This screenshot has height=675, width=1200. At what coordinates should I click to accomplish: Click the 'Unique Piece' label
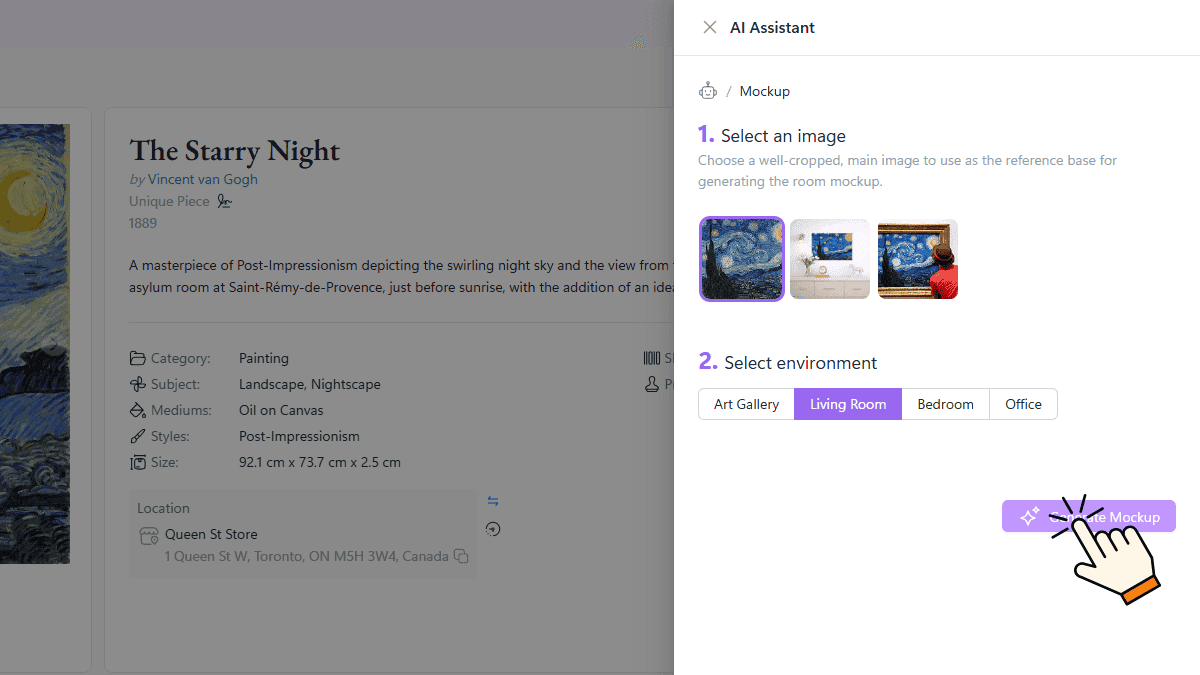coord(169,201)
